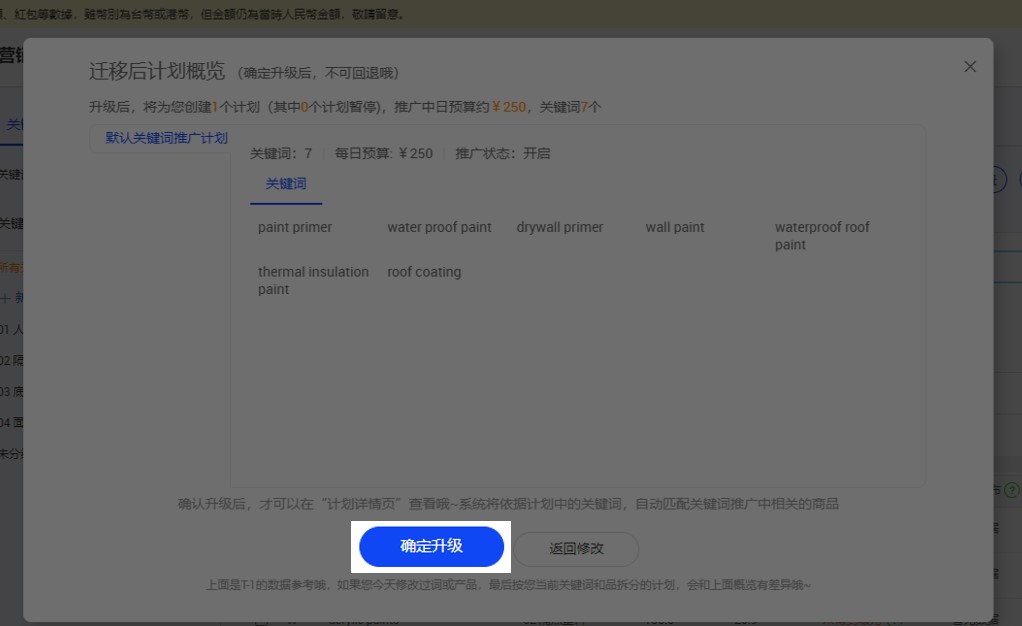The image size is (1022, 626).
Task: Click the 'wall paint' keyword
Action: pos(675,228)
